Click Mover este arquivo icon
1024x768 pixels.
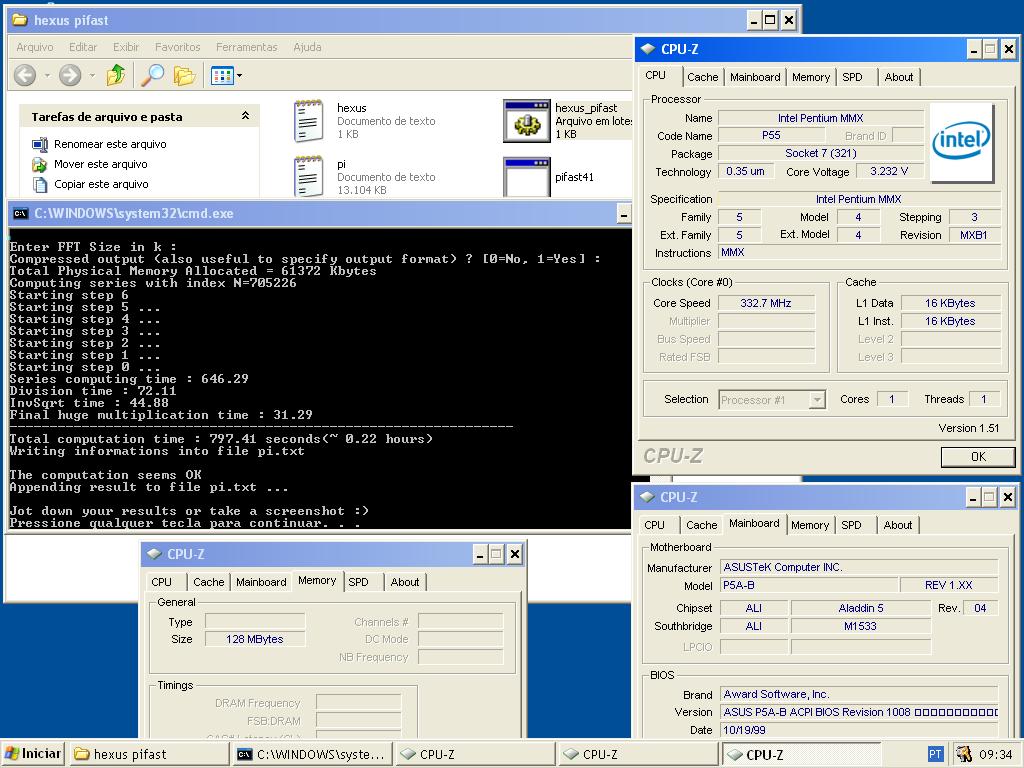(40, 165)
